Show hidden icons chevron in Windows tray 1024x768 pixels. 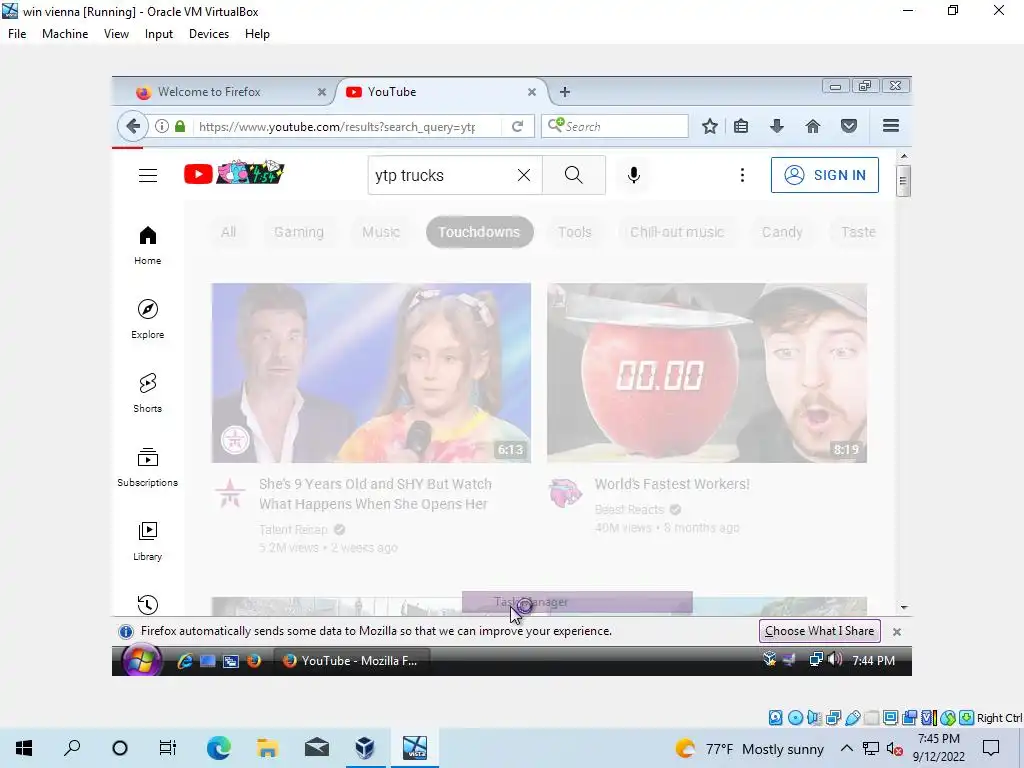click(x=846, y=748)
